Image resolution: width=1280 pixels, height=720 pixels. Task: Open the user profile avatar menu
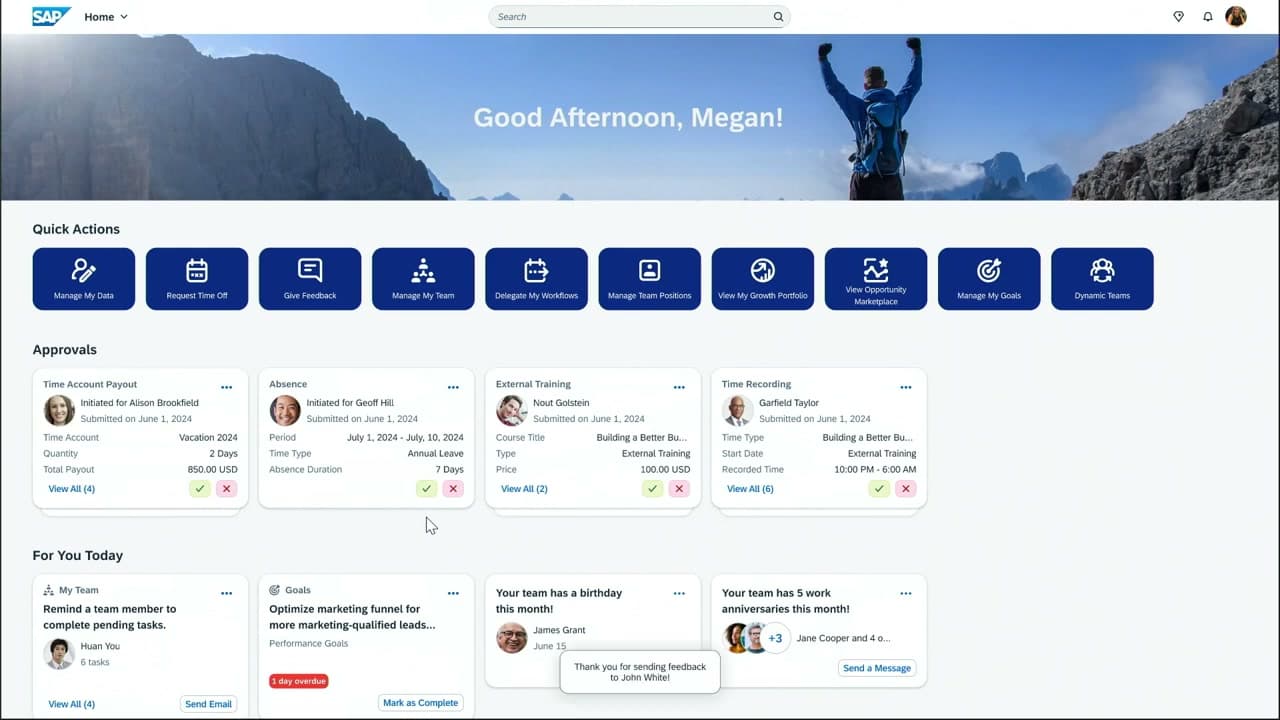point(1236,16)
